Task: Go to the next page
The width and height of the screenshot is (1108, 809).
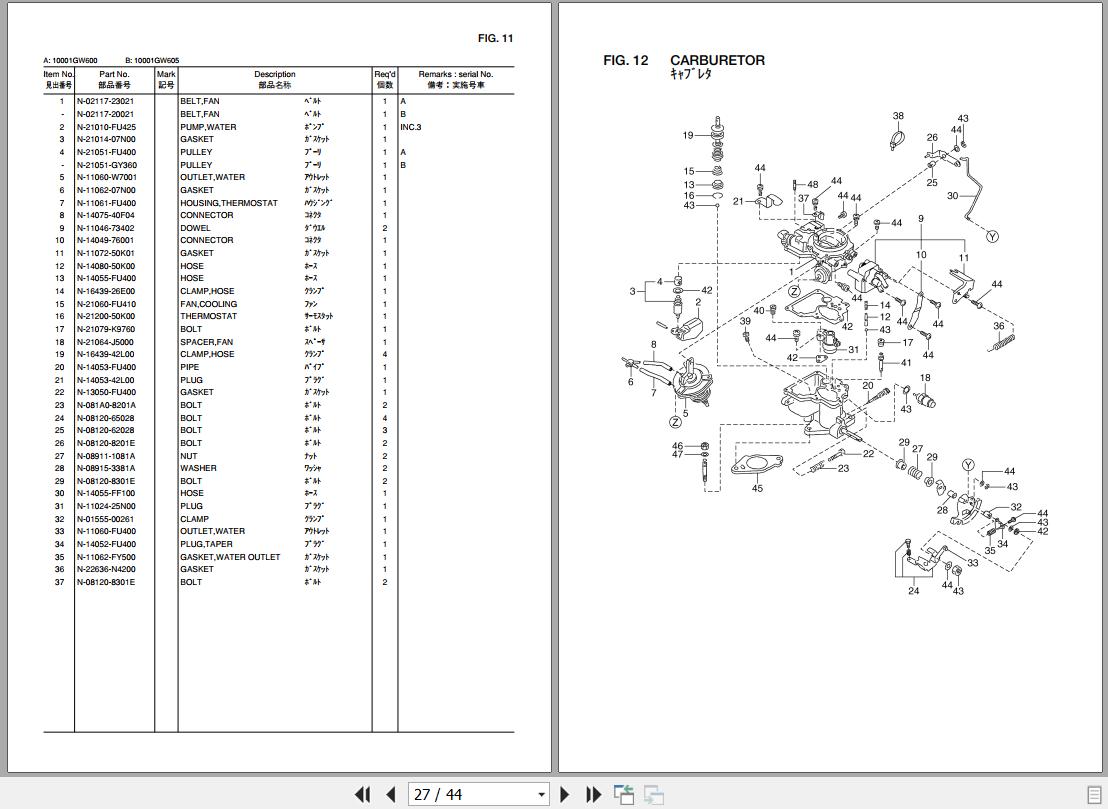Action: click(565, 794)
